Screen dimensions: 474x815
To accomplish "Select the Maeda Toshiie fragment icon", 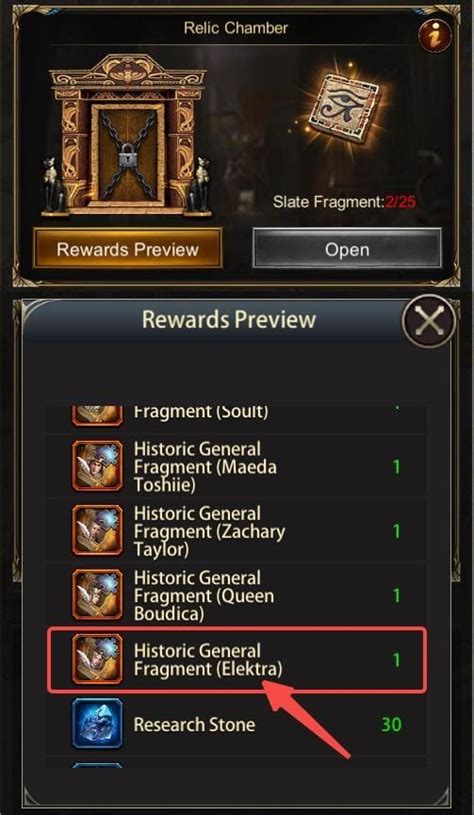I will pos(98,466).
